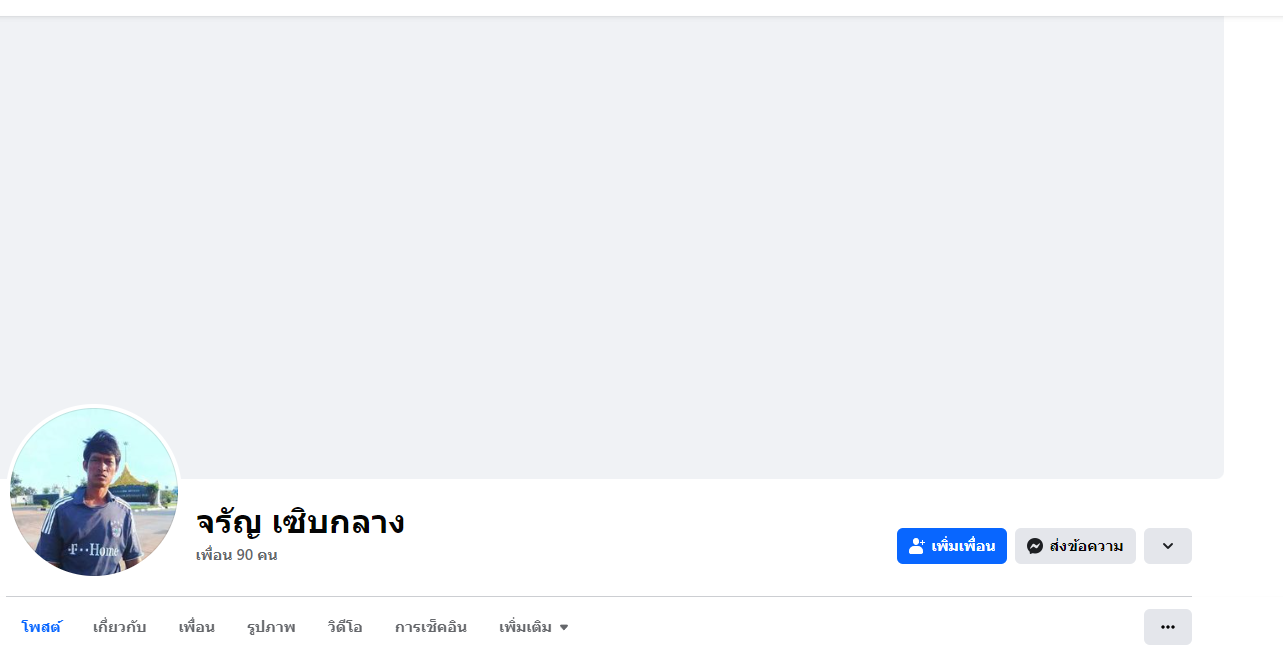Click the profile name จรัญ เซิบกลาง
1283x653 pixels.
300,522
